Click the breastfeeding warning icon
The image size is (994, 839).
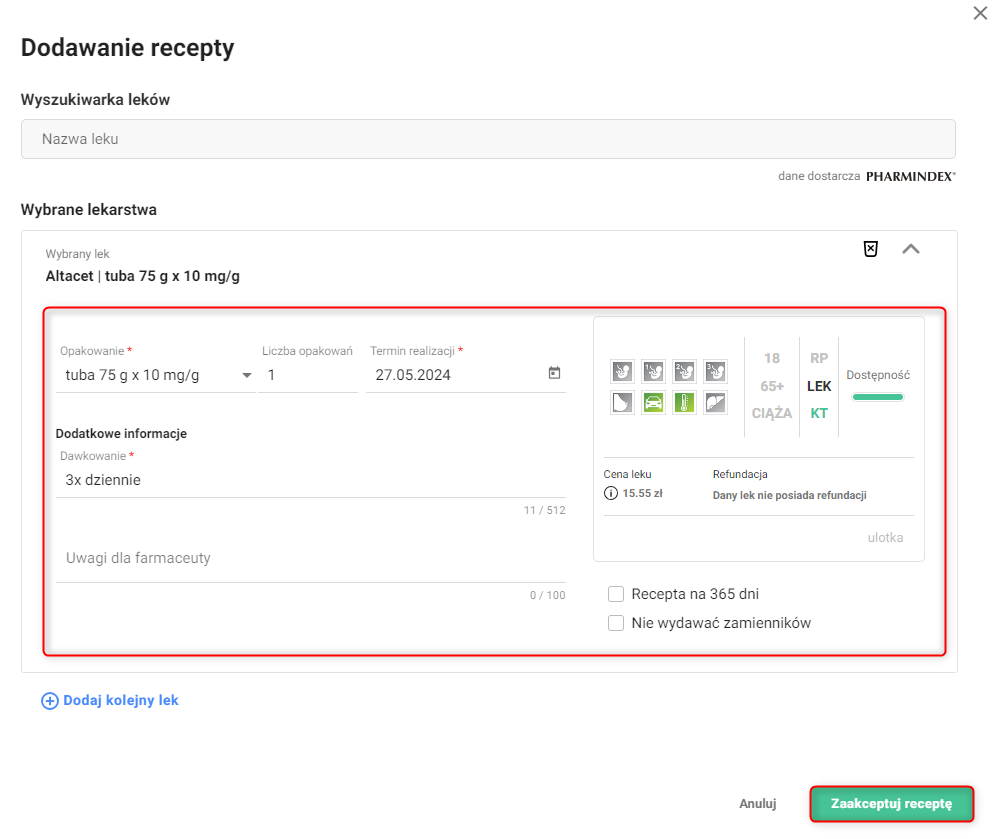(622, 403)
